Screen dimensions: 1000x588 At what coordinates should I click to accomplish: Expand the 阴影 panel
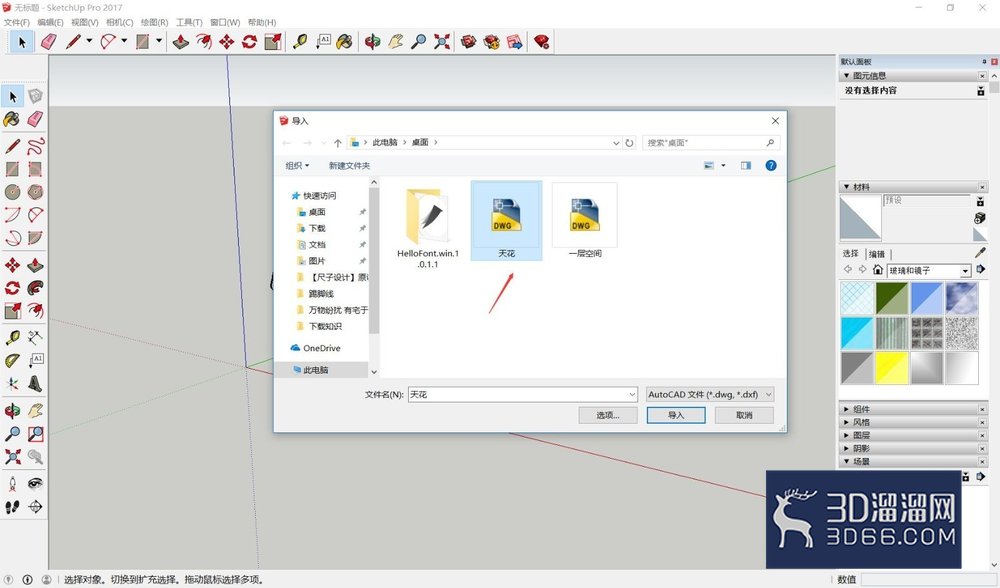(846, 448)
